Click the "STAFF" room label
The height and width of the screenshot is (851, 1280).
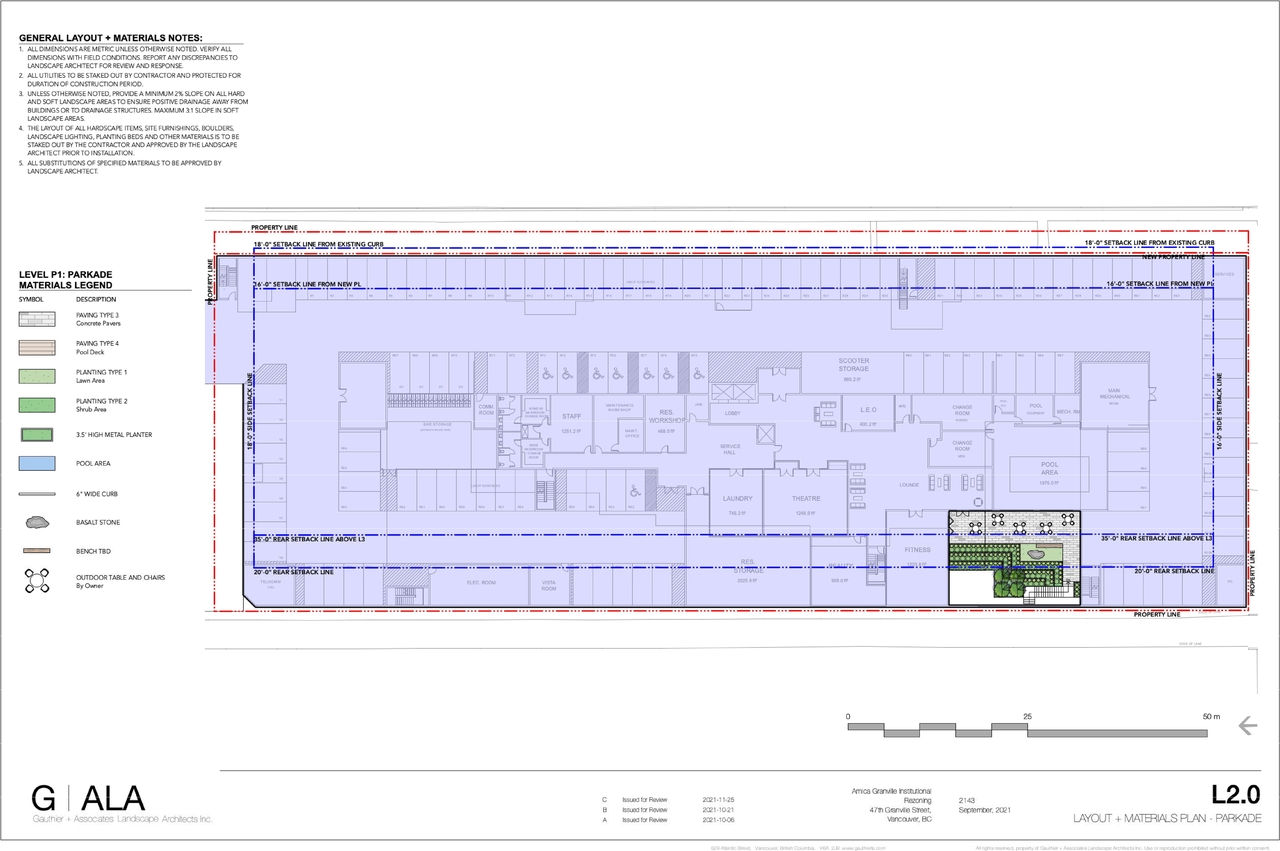(x=571, y=417)
